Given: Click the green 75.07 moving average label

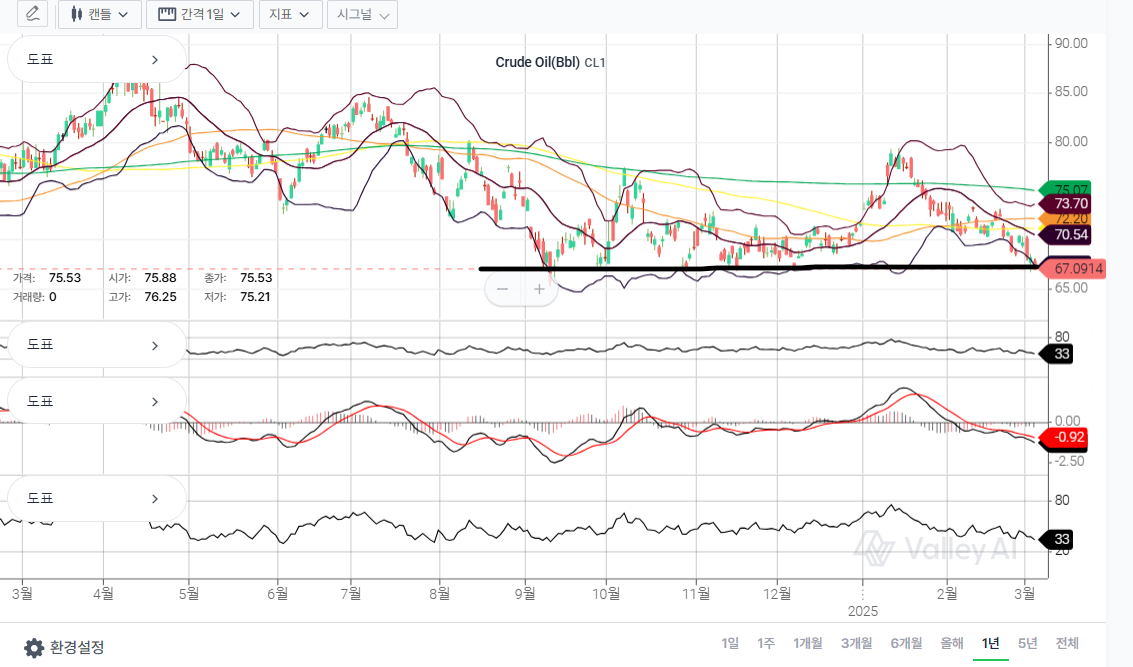Looking at the screenshot, I should tap(1071, 189).
